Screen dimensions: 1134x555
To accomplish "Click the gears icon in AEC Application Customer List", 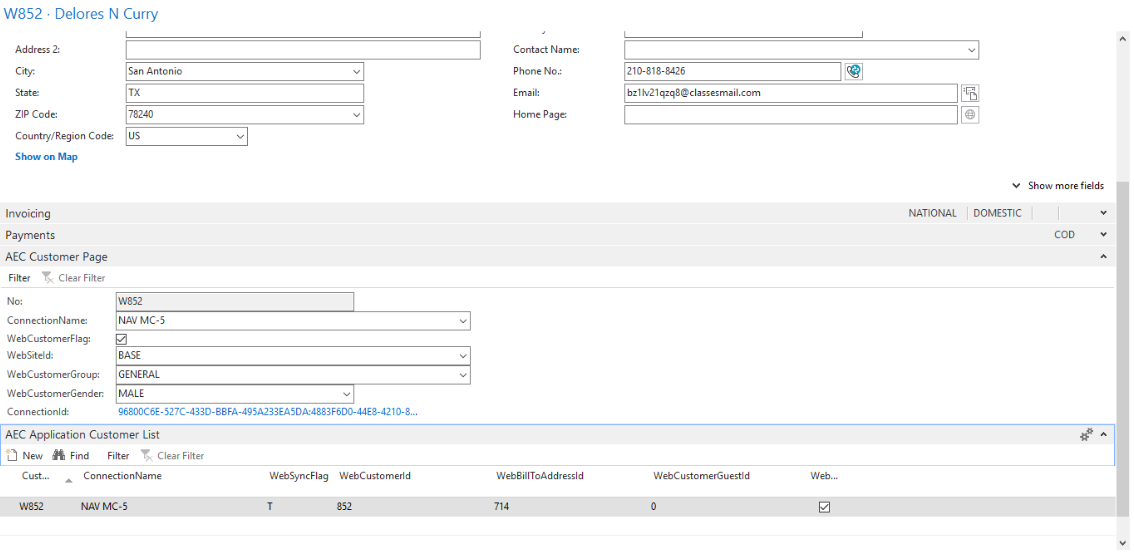I will 1086,435.
